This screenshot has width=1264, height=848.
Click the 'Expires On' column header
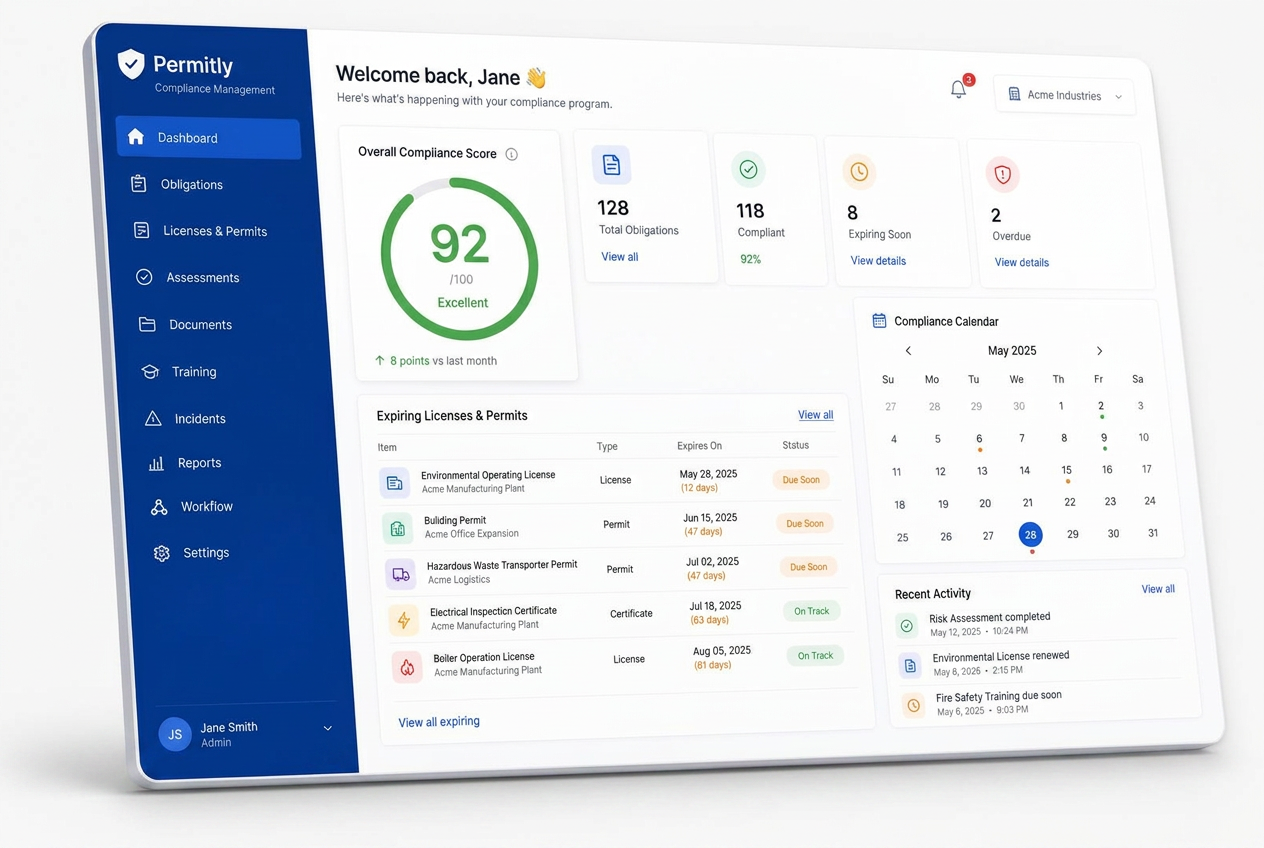(x=699, y=446)
